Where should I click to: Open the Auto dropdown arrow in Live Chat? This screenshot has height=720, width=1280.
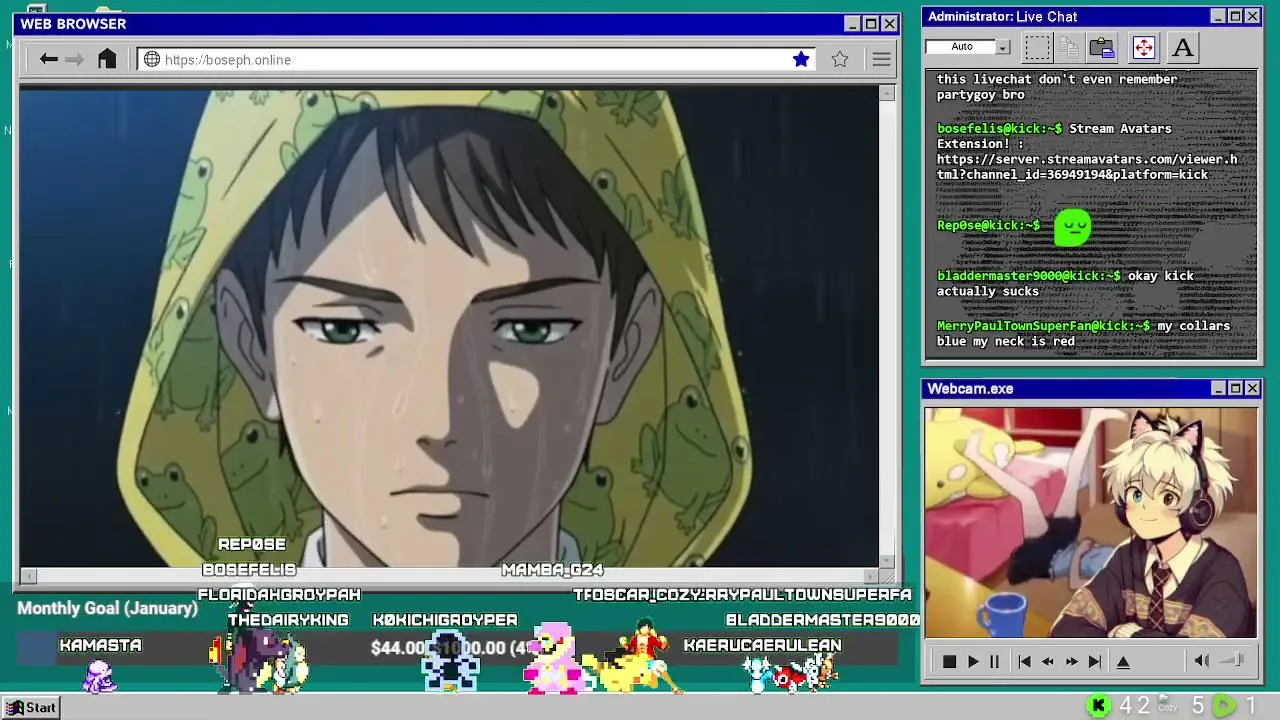1003,47
